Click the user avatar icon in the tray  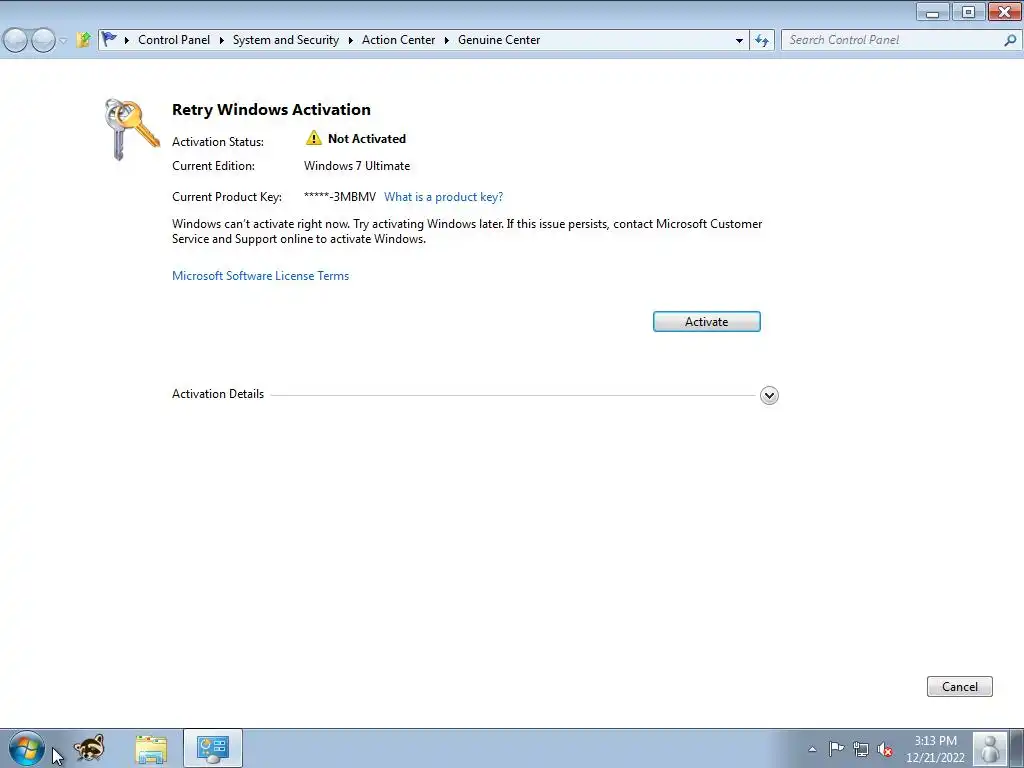tap(989, 748)
